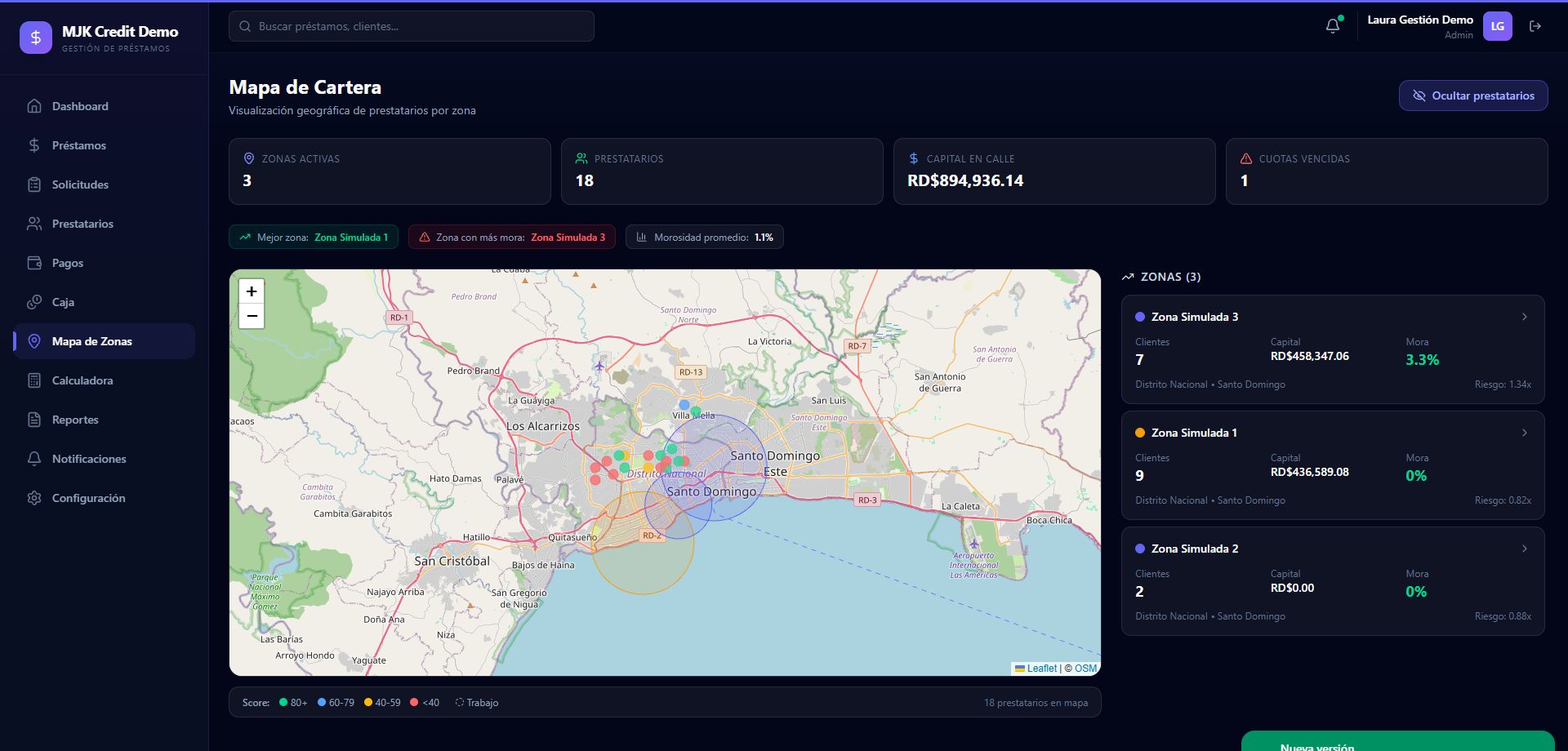Click the green 80+ score legend dot
Viewport: 1568px width, 751px height.
pyautogui.click(x=283, y=702)
